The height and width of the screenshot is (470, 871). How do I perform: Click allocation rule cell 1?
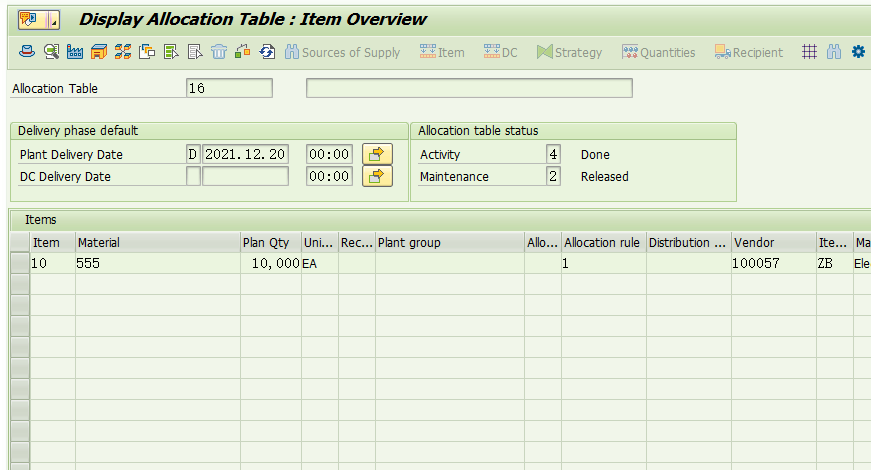[x=604, y=263]
